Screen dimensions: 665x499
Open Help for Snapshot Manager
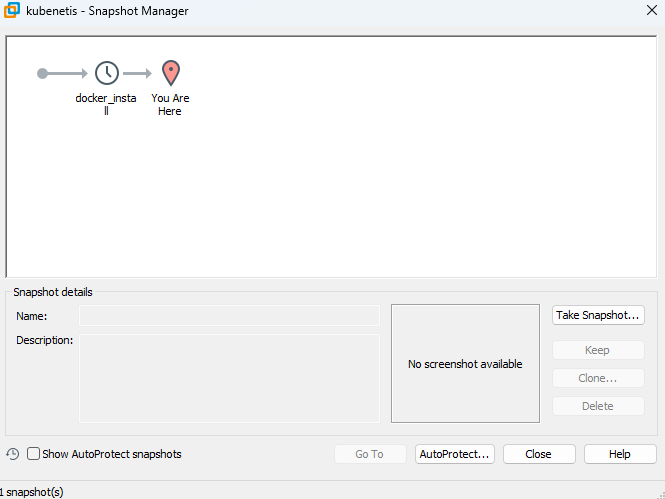620,454
